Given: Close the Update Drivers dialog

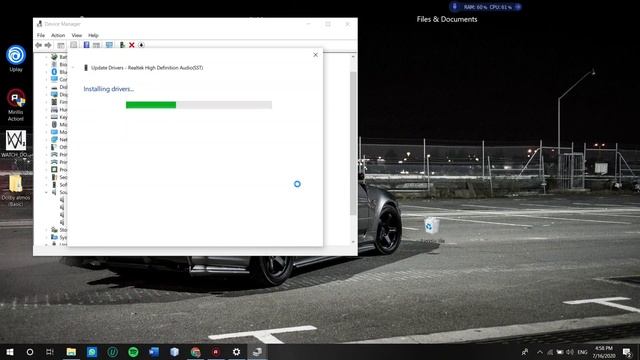Looking at the screenshot, I should click(x=315, y=55).
